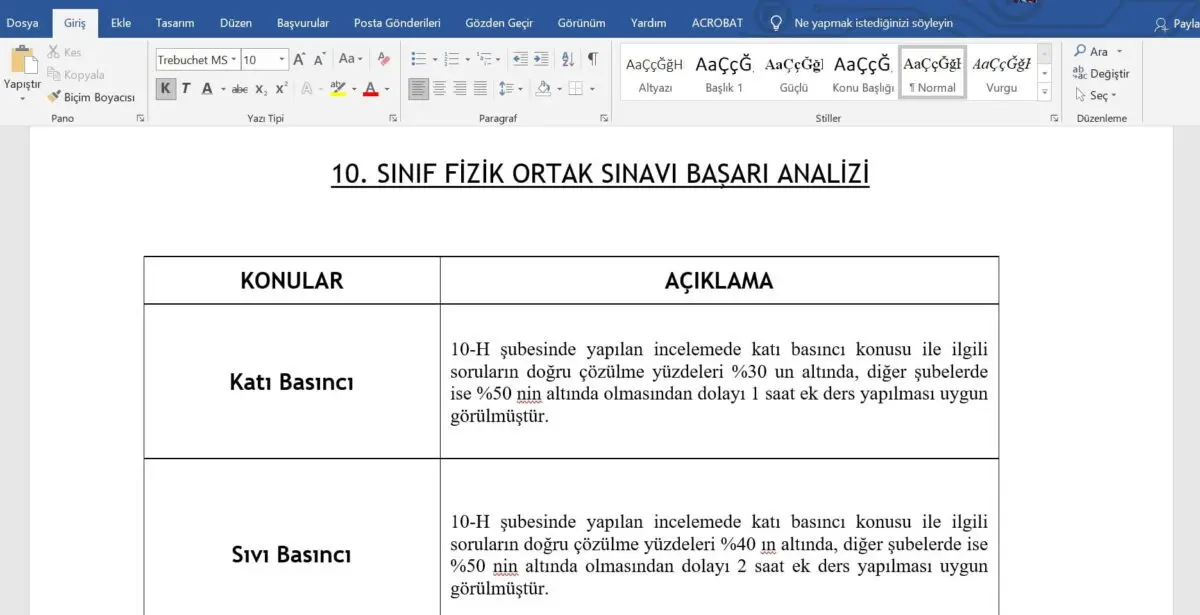Select the Başlık 1 style
This screenshot has width=1200, height=615.
pyautogui.click(x=724, y=72)
